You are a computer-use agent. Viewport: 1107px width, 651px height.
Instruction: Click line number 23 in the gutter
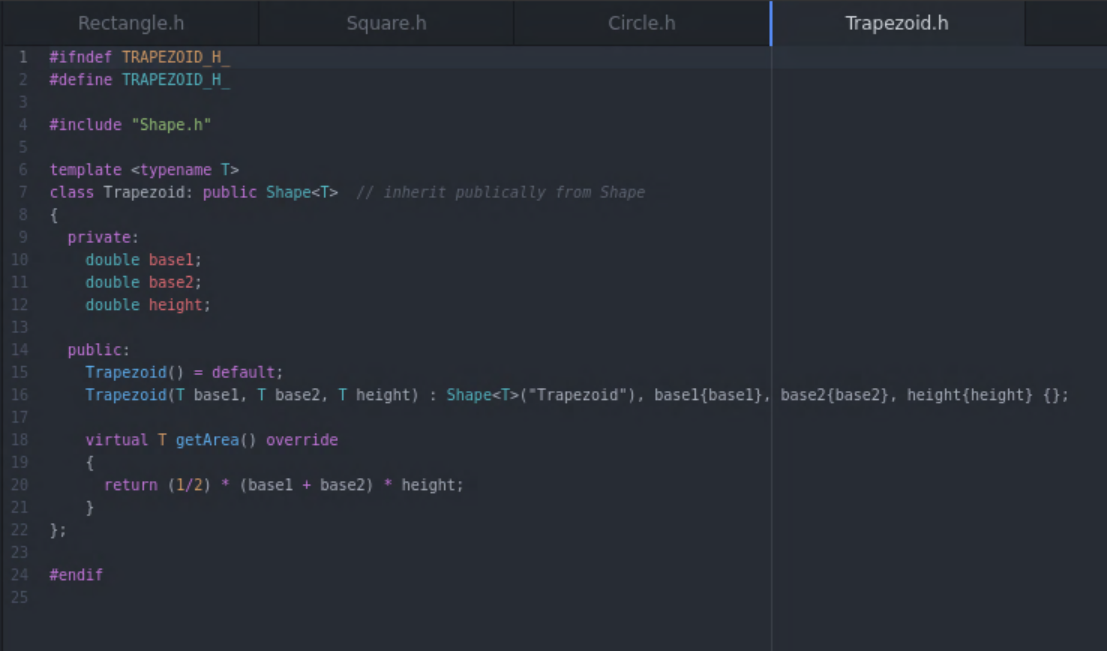19,553
